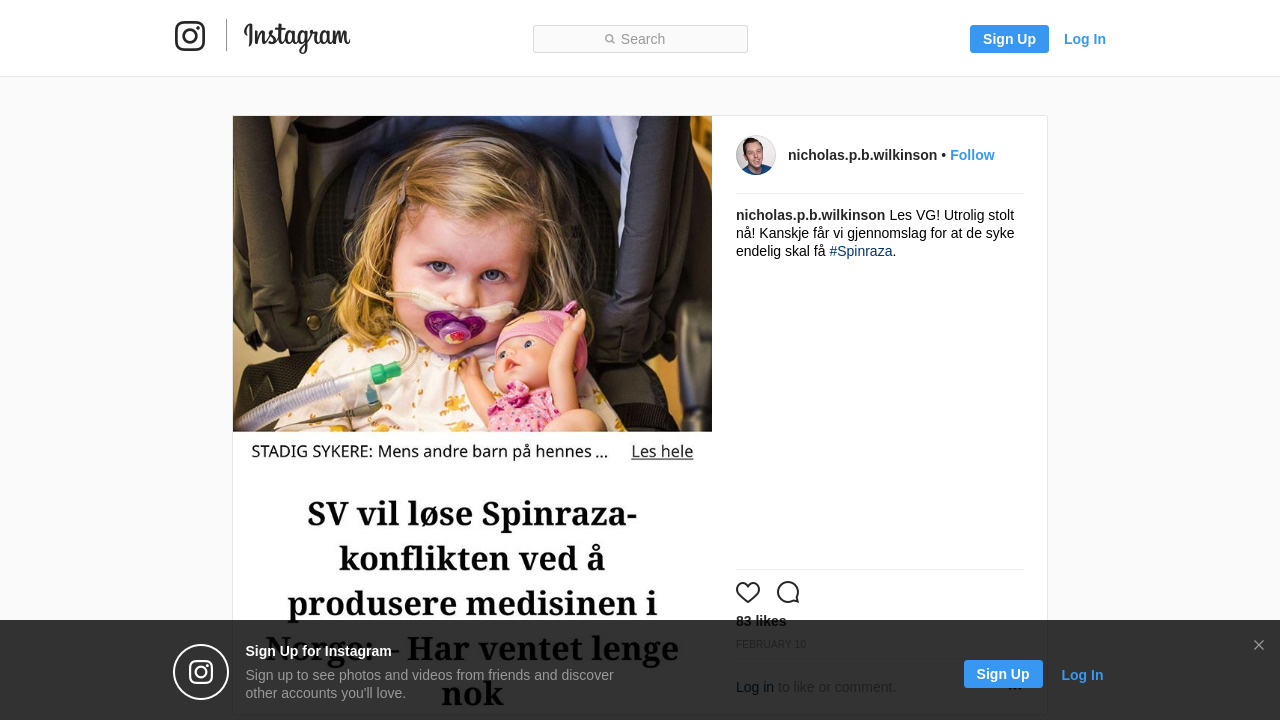Click the top Log In link
Viewport: 1280px width, 720px height.
[1085, 39]
